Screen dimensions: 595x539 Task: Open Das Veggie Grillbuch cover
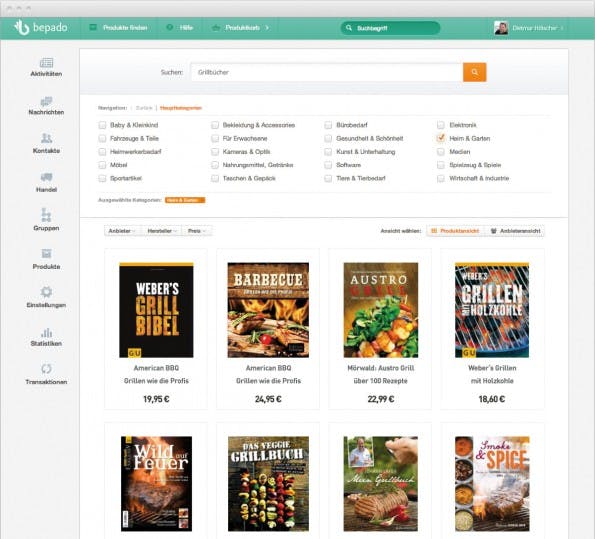[x=268, y=484]
